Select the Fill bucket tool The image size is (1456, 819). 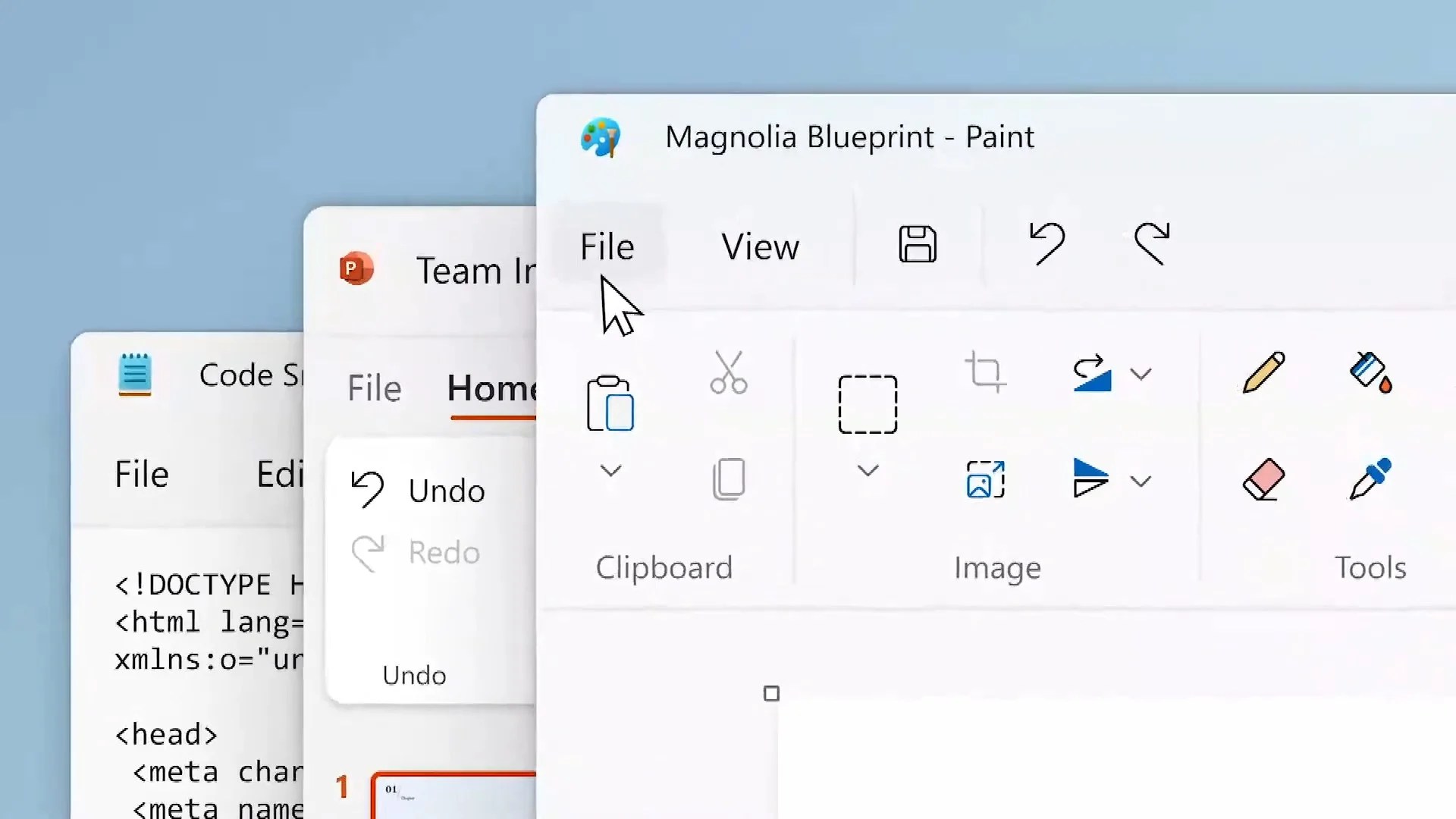click(1371, 372)
